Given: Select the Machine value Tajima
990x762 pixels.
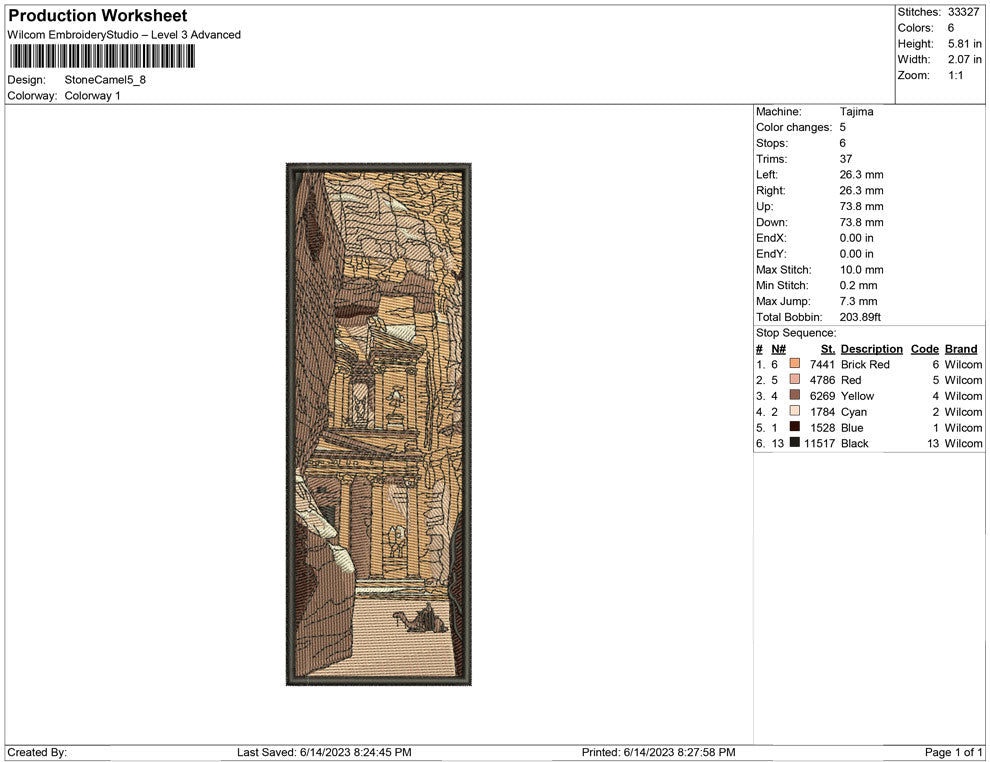Looking at the screenshot, I should [x=856, y=112].
